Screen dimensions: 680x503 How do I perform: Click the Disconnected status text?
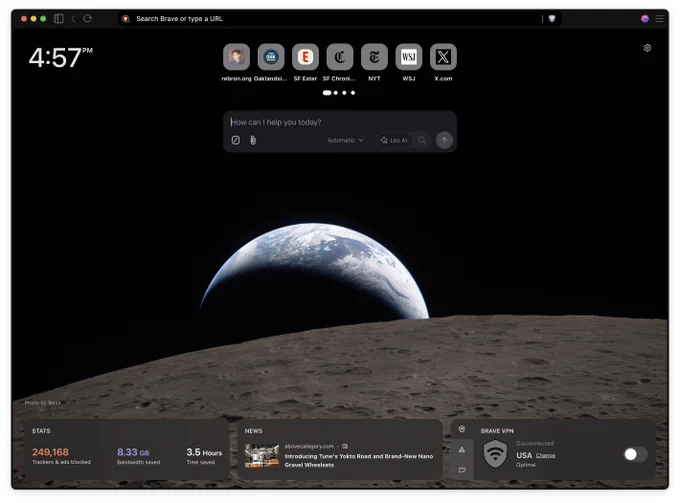(535, 444)
